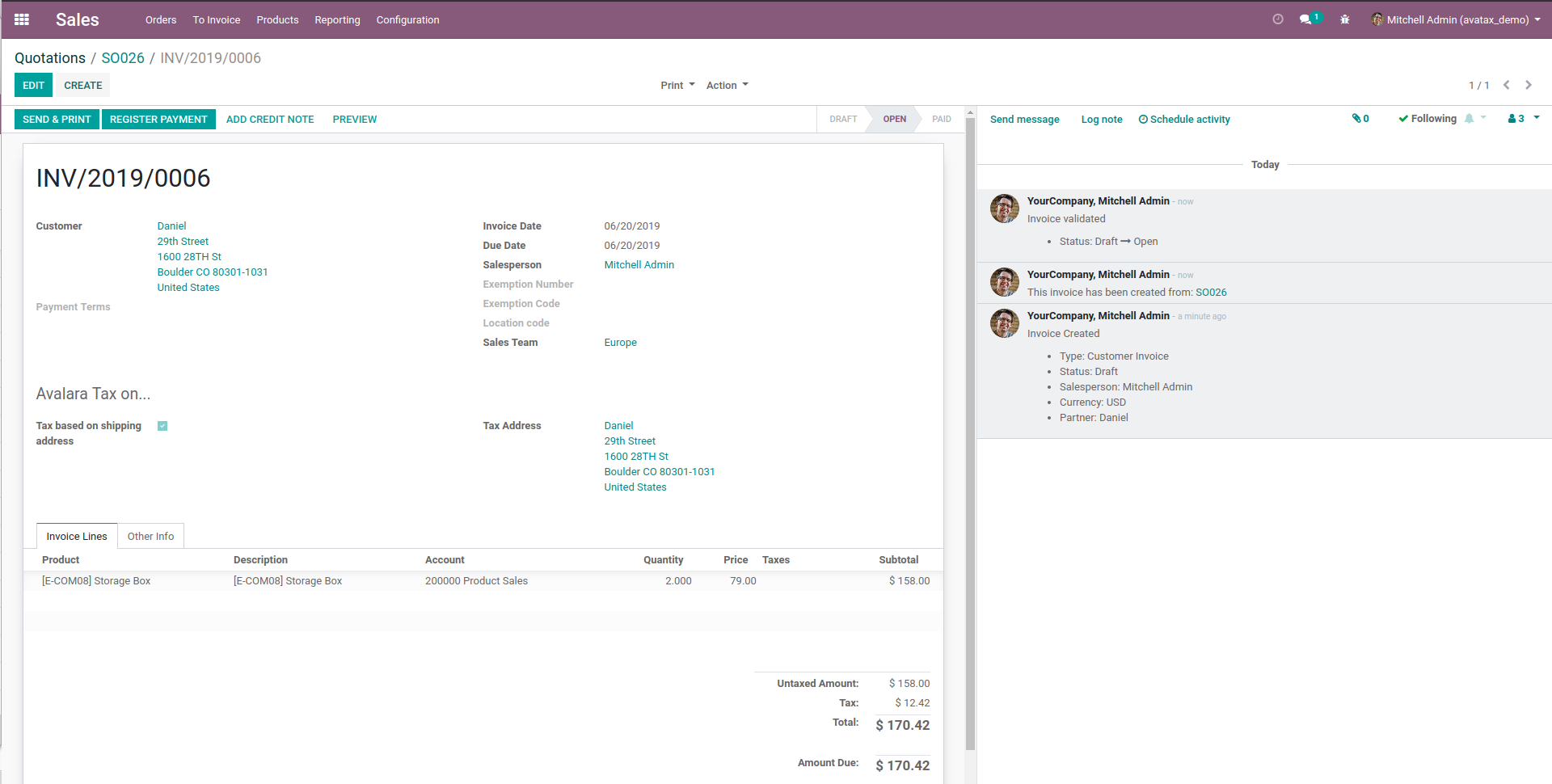Viewport: 1552px width, 784px height.
Task: Click the attachments paperclip icon
Action: (1360, 119)
